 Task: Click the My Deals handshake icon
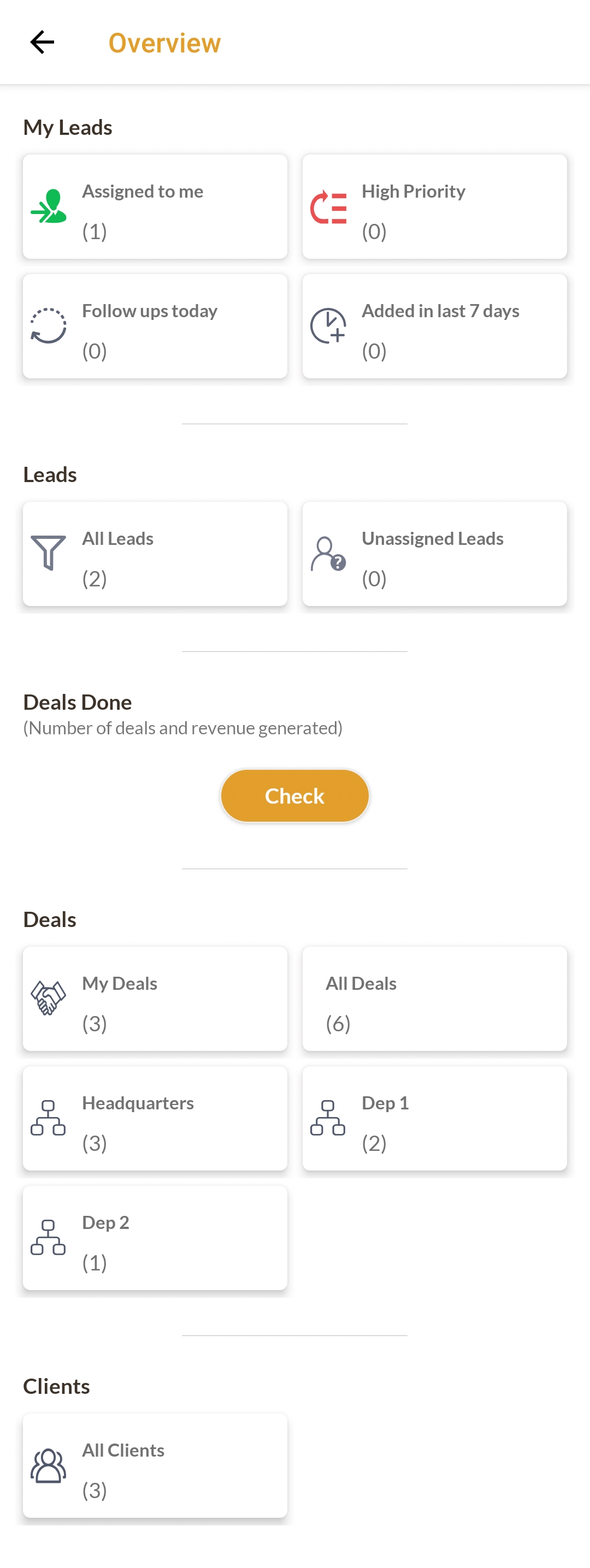click(x=48, y=997)
